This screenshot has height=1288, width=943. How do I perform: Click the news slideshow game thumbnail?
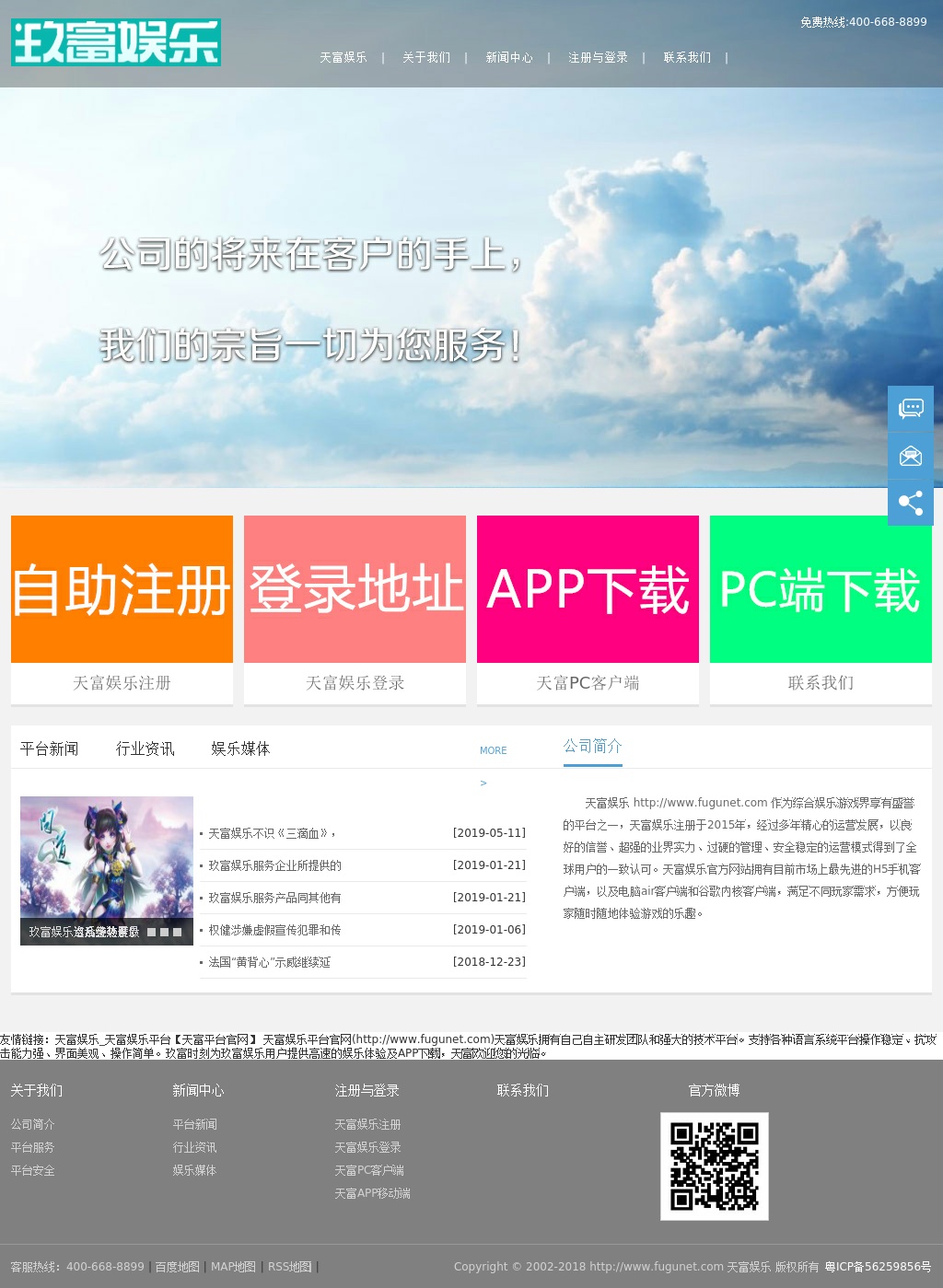click(107, 856)
